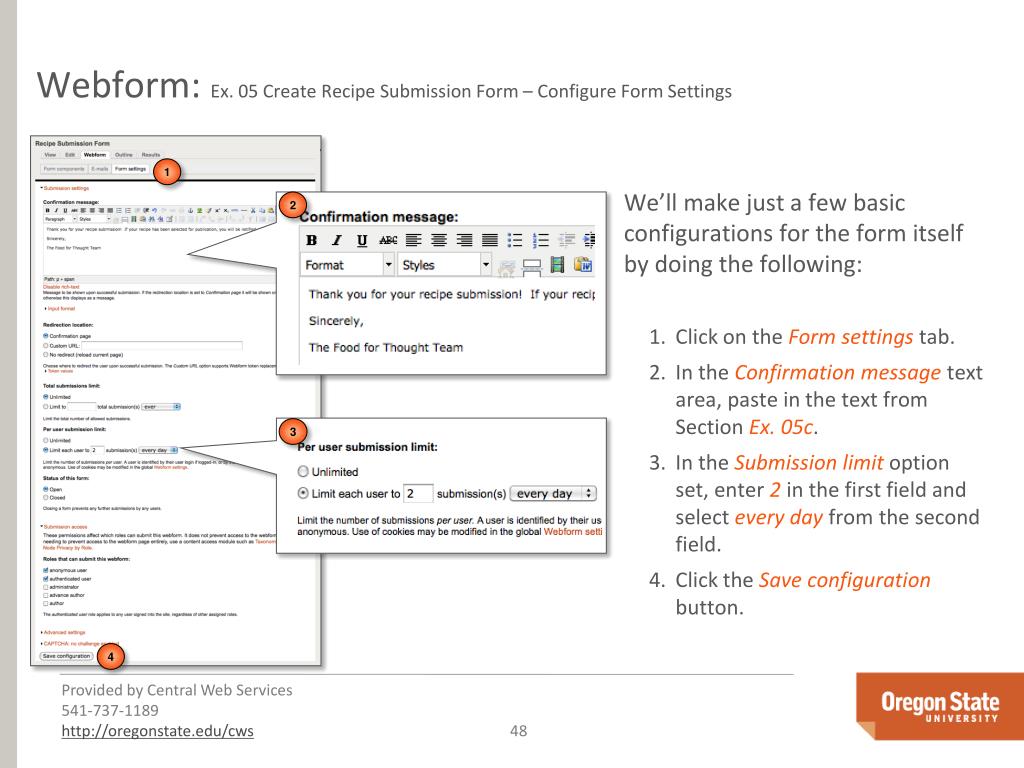Switch to the Outline tab
Image resolution: width=1024 pixels, height=768 pixels.
[123, 155]
